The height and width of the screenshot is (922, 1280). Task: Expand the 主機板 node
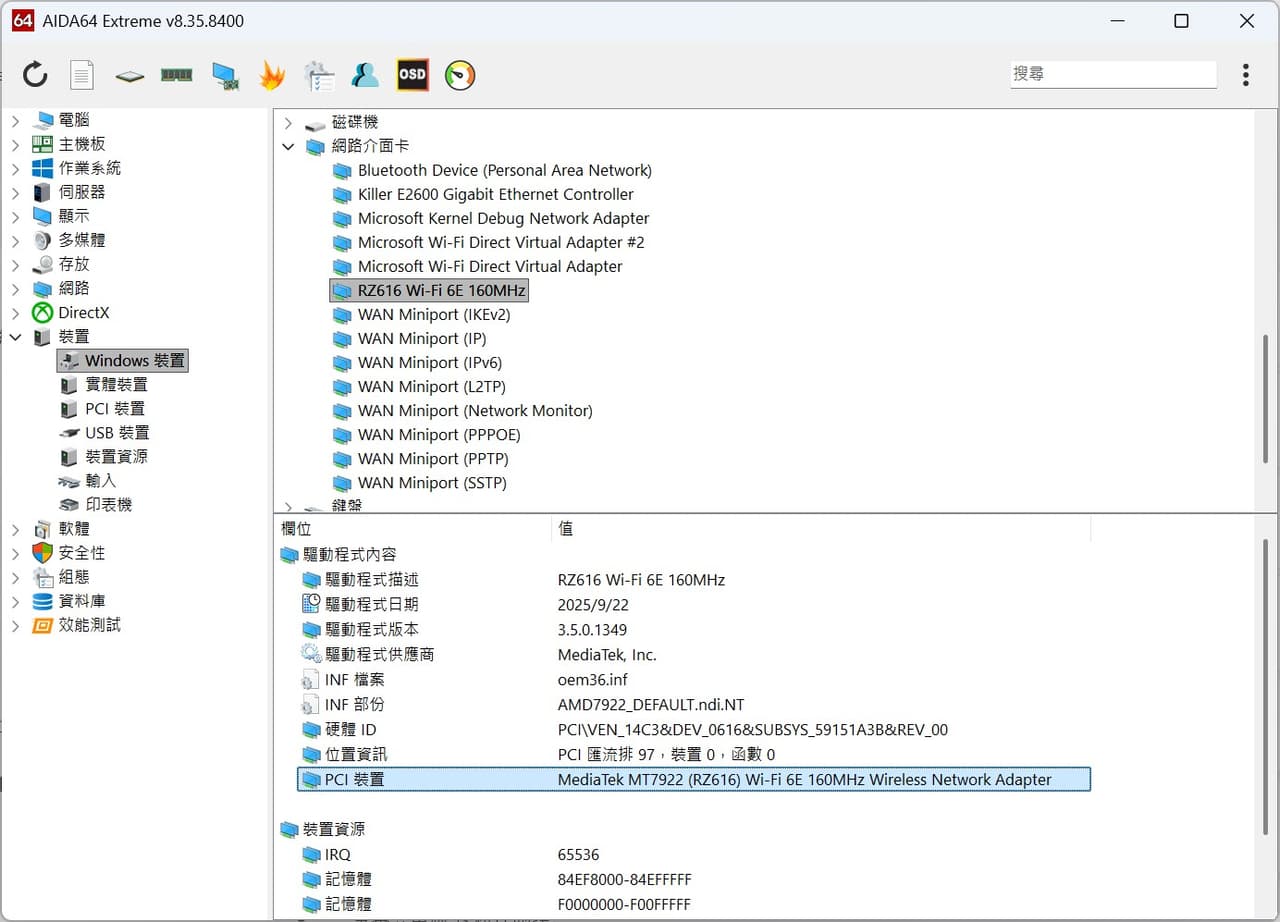(15, 144)
